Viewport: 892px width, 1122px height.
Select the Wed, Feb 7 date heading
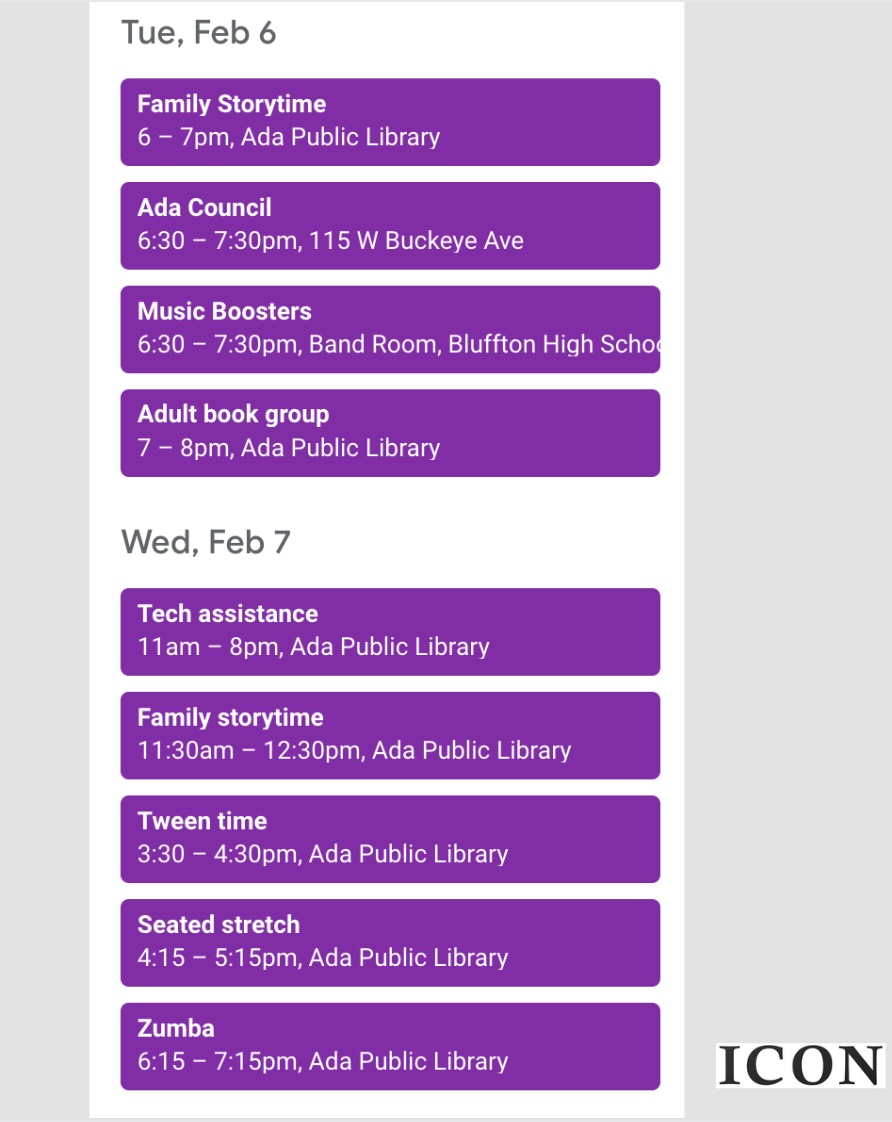206,542
